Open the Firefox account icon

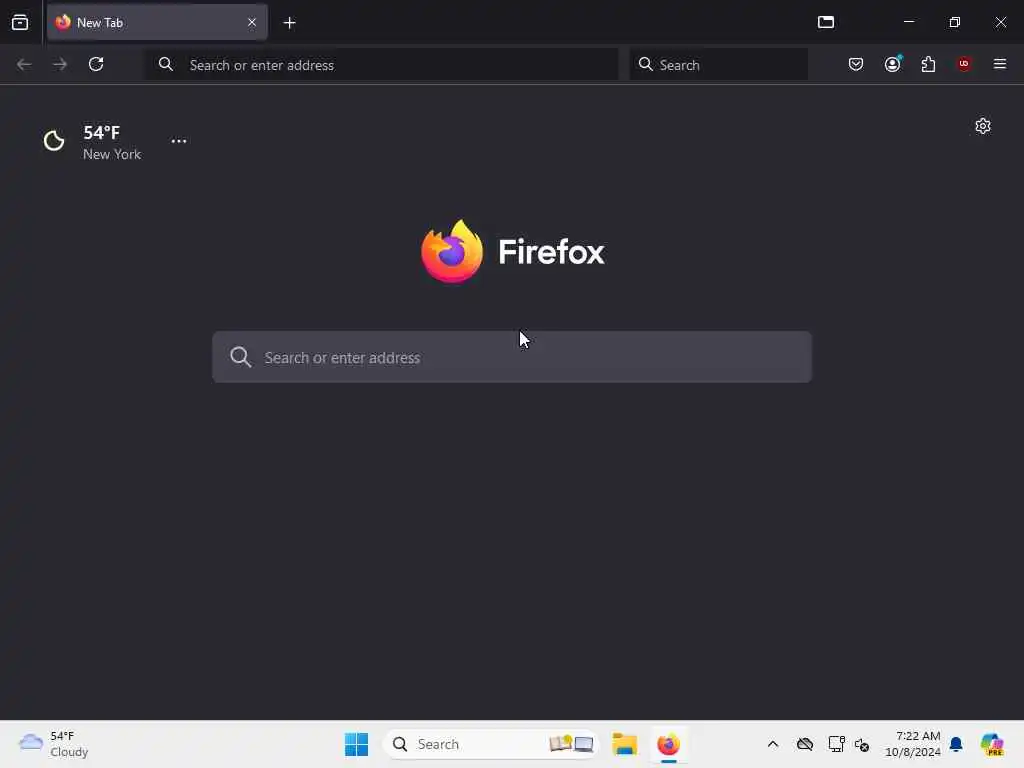coord(893,64)
